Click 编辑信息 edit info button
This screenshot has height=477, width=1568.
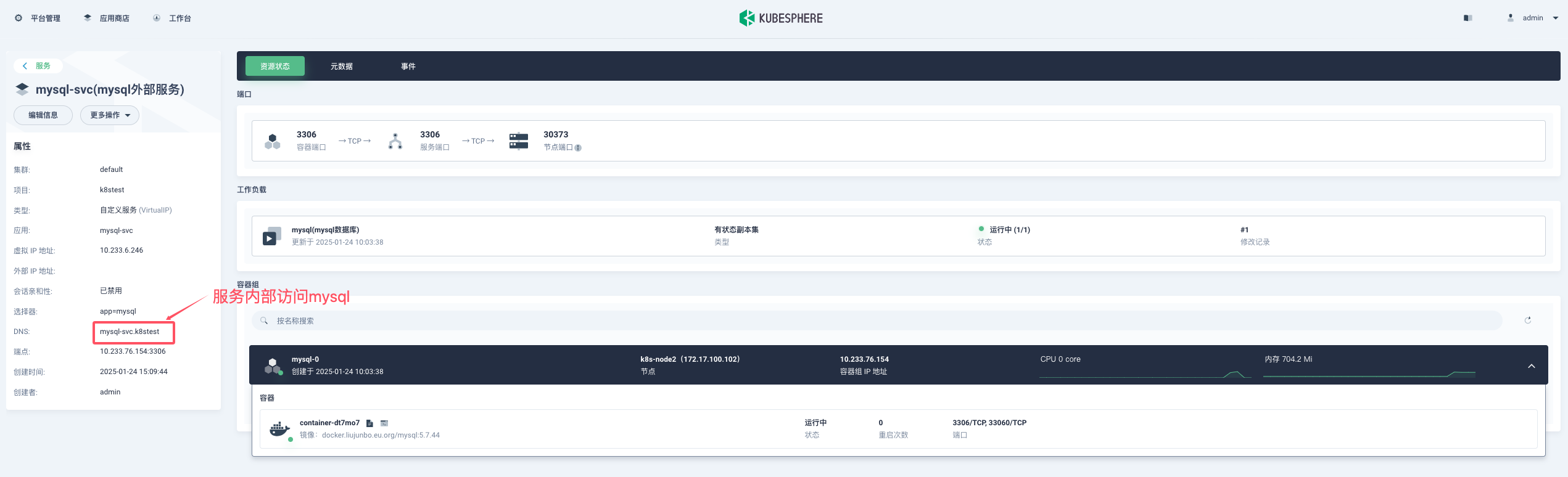[x=43, y=115]
